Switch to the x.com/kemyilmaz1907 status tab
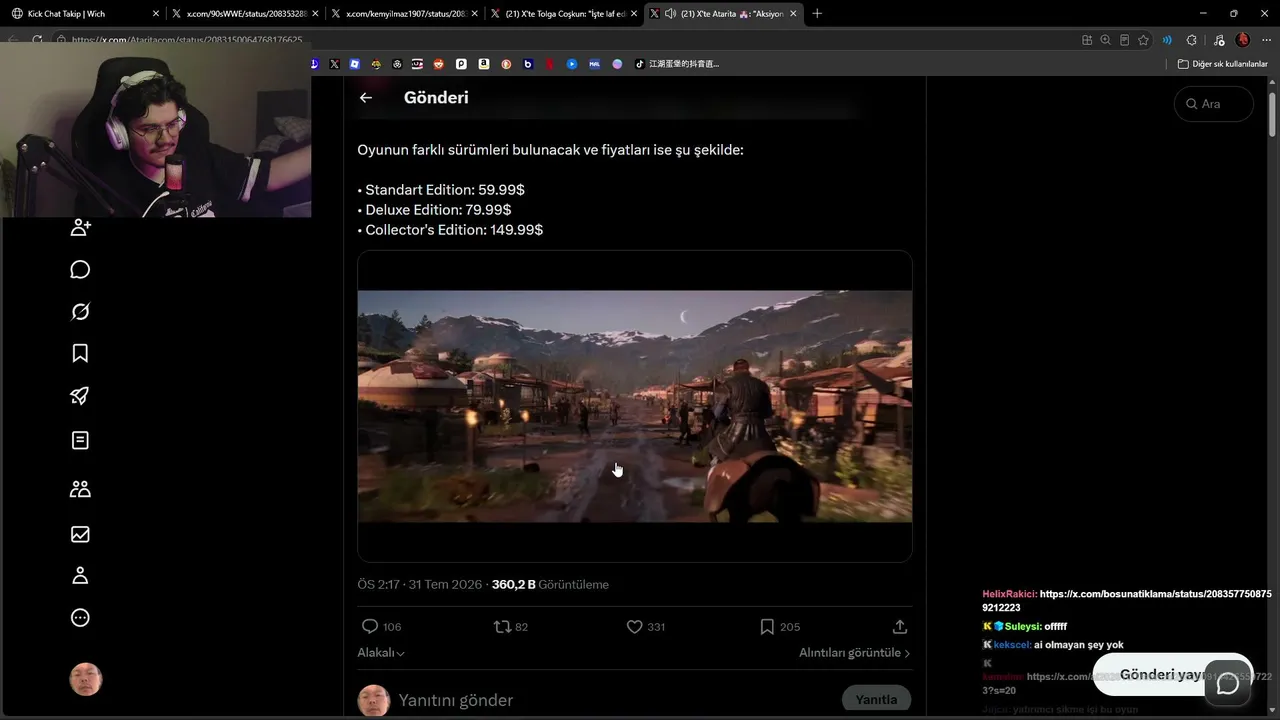Screen dimensions: 1280x720 click(404, 14)
